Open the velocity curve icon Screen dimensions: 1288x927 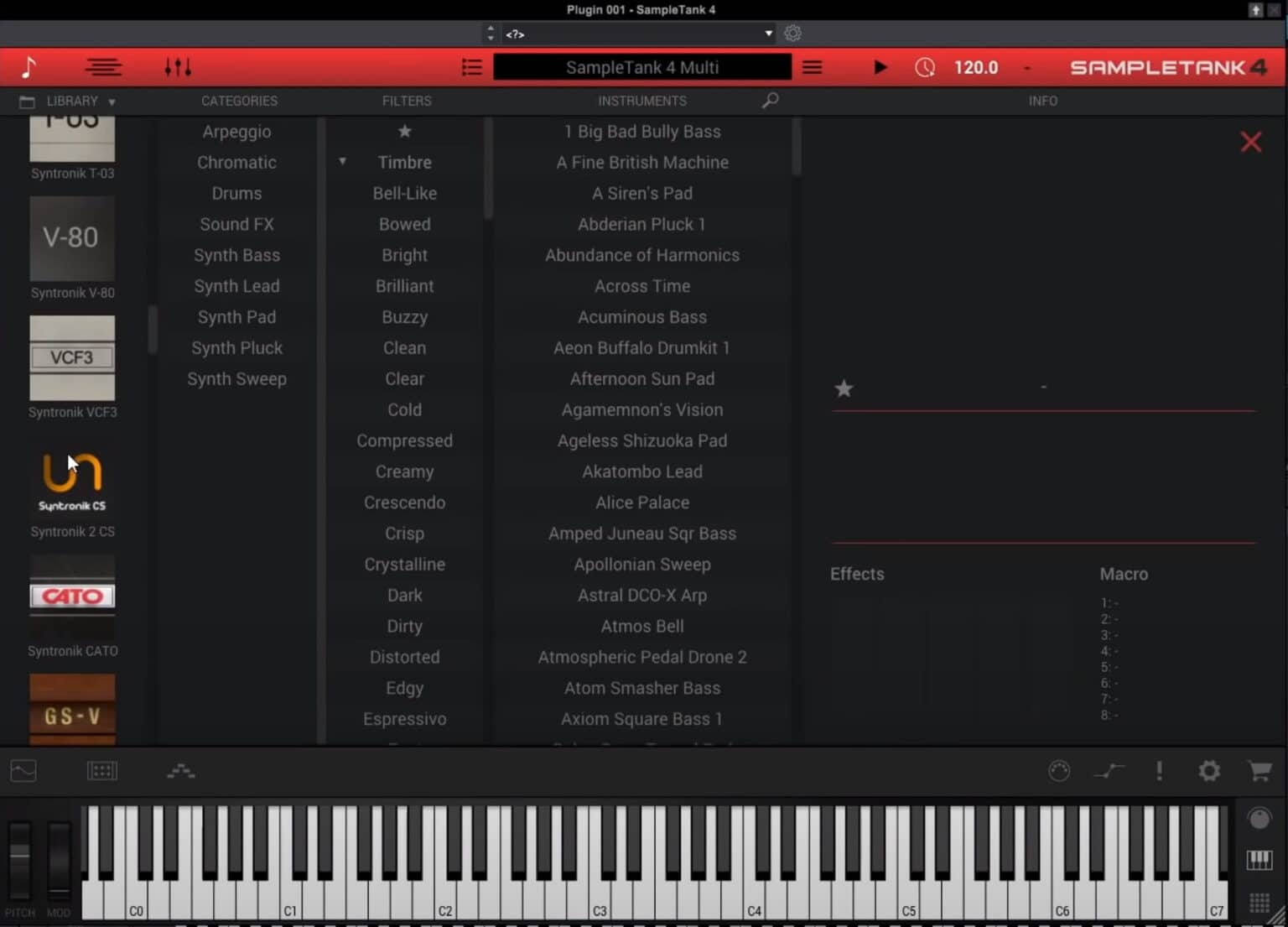[1109, 771]
